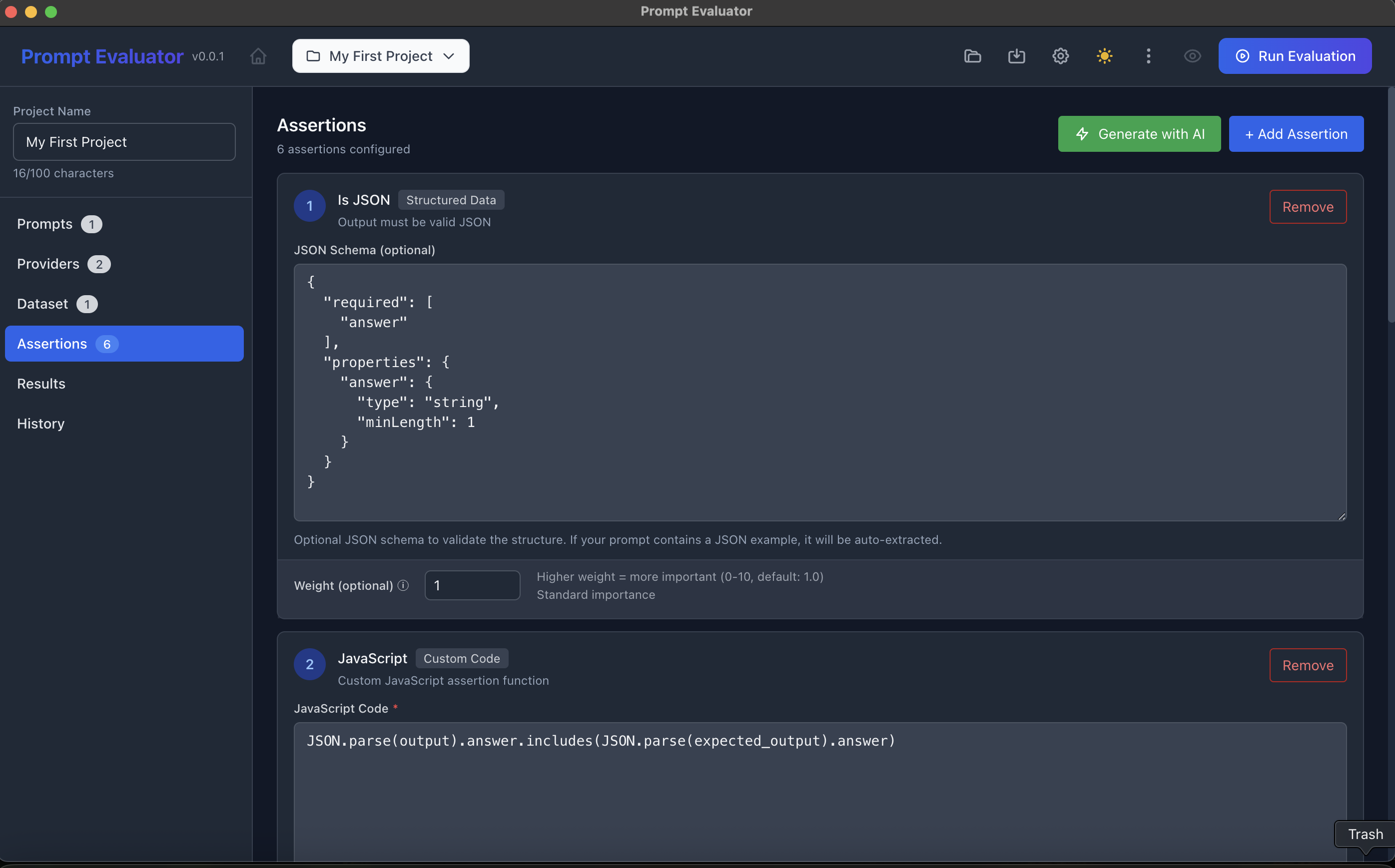The height and width of the screenshot is (868, 1395).
Task: Open settings via the gear icon
Action: tap(1060, 55)
